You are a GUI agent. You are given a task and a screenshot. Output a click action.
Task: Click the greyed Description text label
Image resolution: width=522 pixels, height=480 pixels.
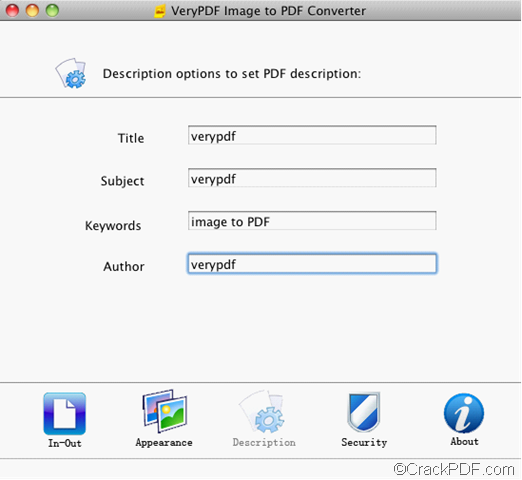pyautogui.click(x=264, y=442)
